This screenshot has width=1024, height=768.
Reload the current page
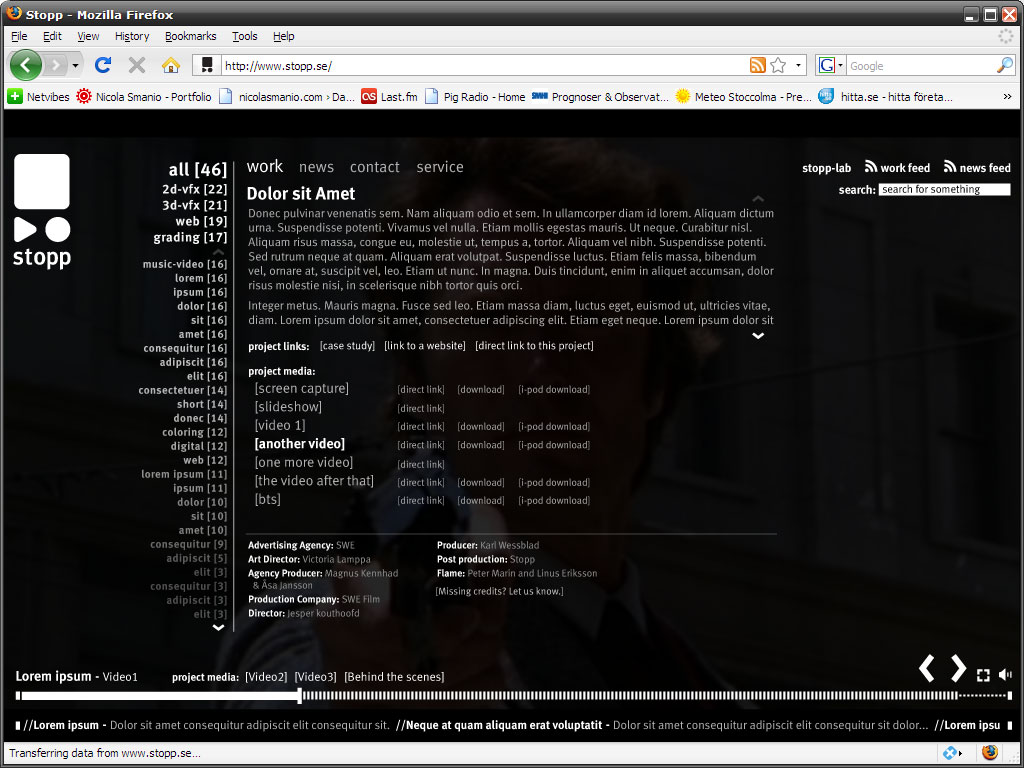[x=103, y=65]
